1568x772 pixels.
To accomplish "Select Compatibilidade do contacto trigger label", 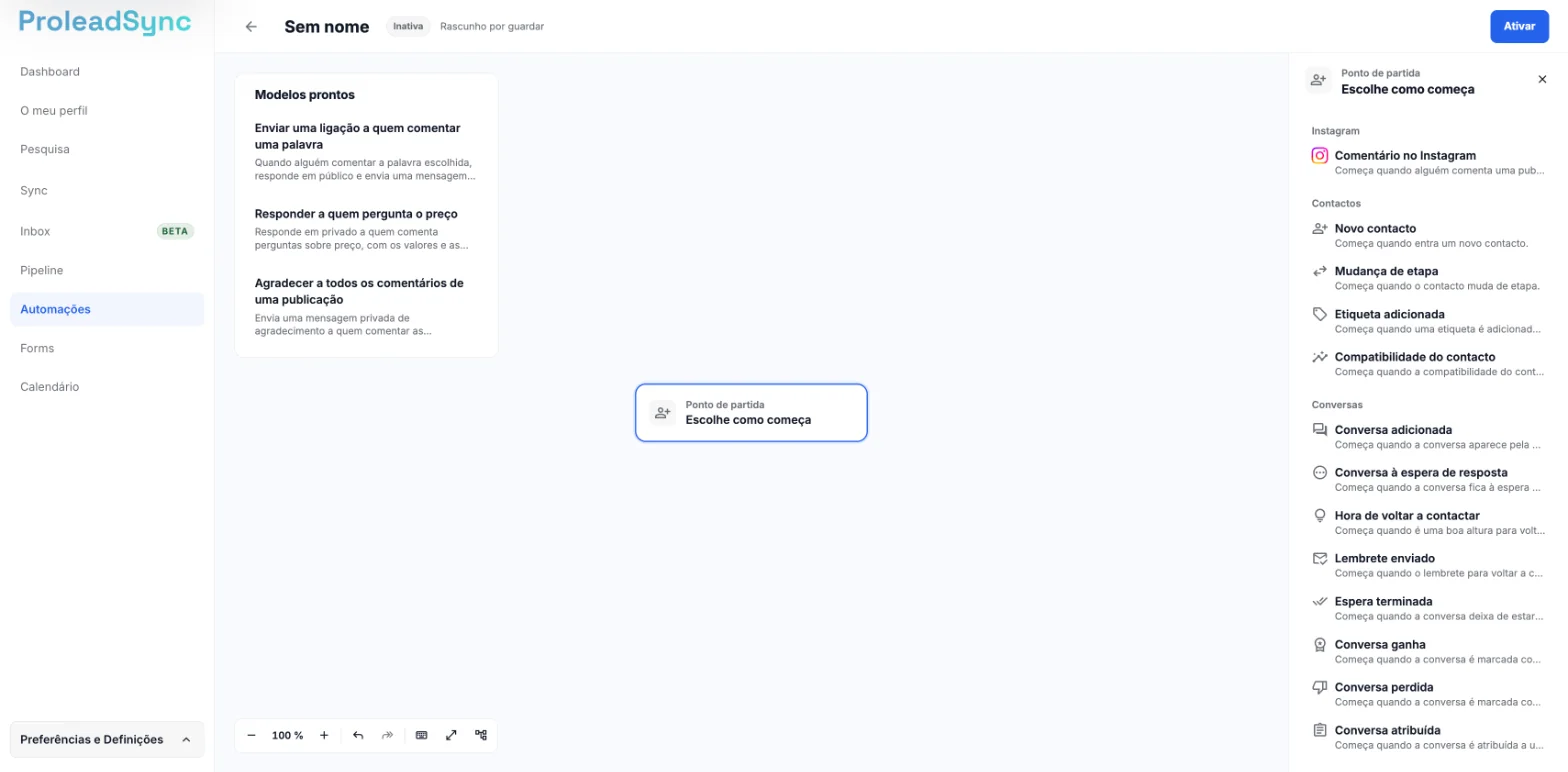I will click(x=1415, y=356).
